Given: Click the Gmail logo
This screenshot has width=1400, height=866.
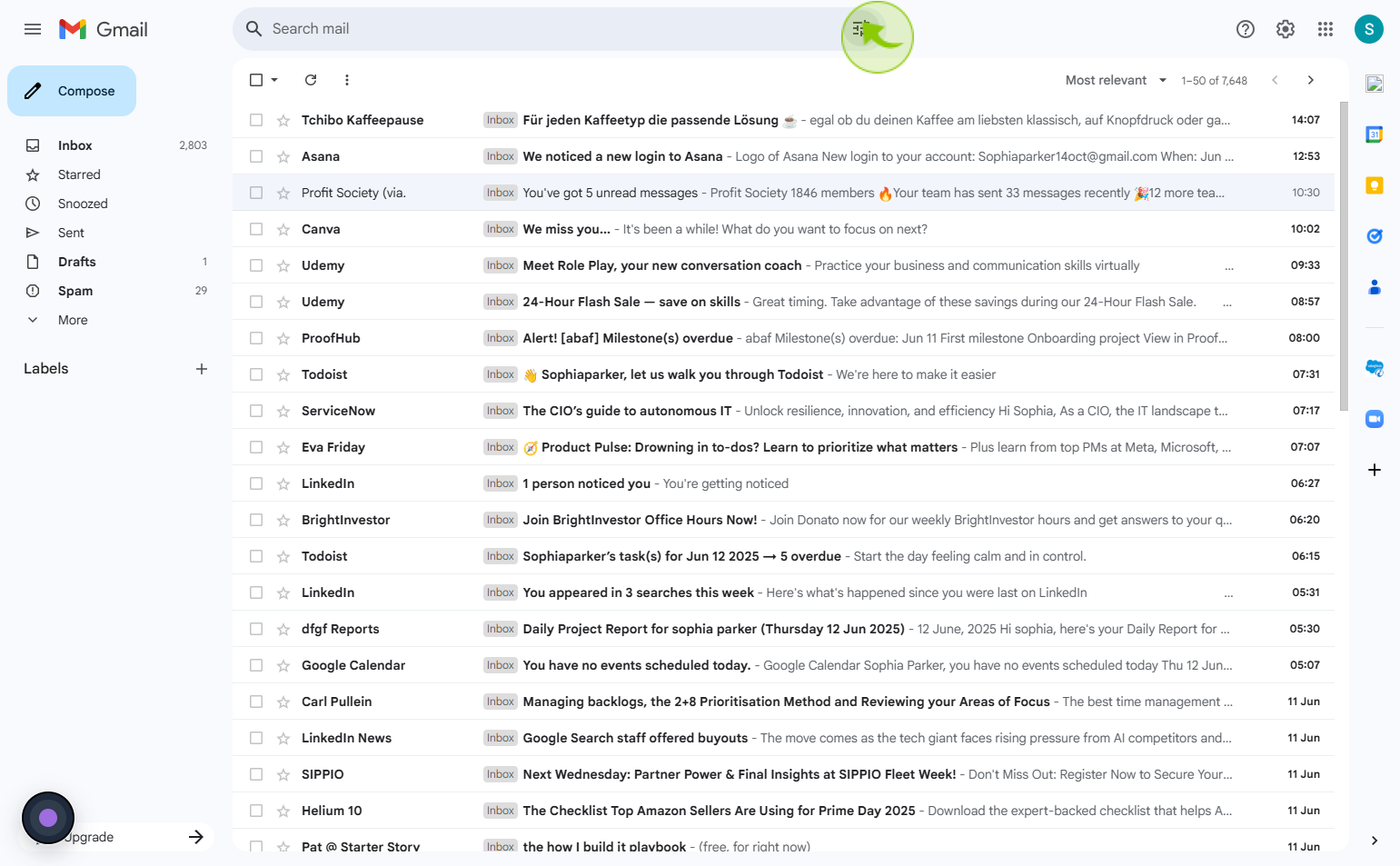Looking at the screenshot, I should pyautogui.click(x=104, y=29).
